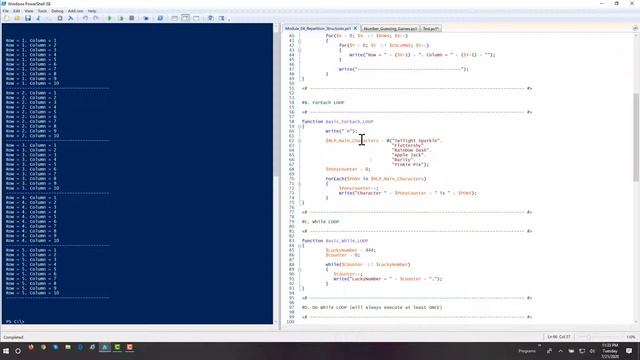Click the Redo arrow icon

(x=96, y=18)
